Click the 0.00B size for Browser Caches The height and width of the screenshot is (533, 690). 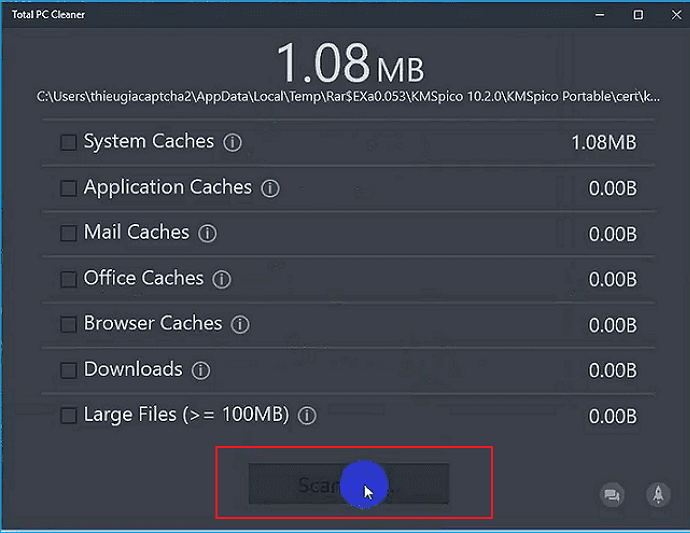pyautogui.click(x=613, y=325)
